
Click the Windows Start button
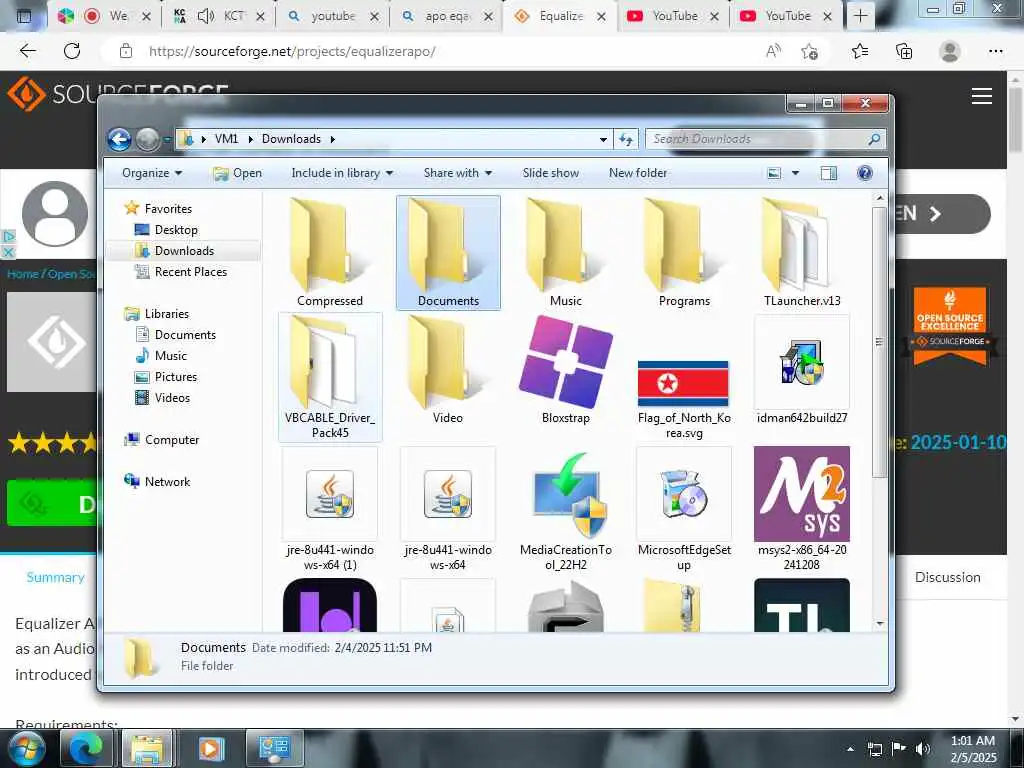pyautogui.click(x=26, y=748)
